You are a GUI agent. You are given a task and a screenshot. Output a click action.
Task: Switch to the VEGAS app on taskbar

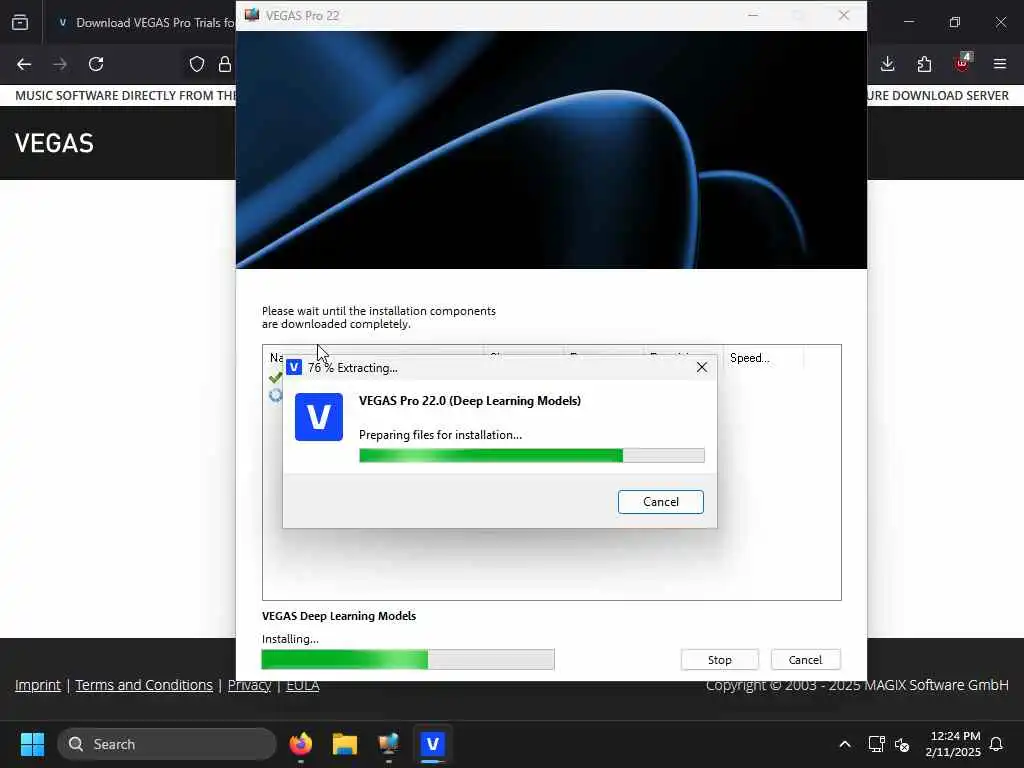(432, 744)
